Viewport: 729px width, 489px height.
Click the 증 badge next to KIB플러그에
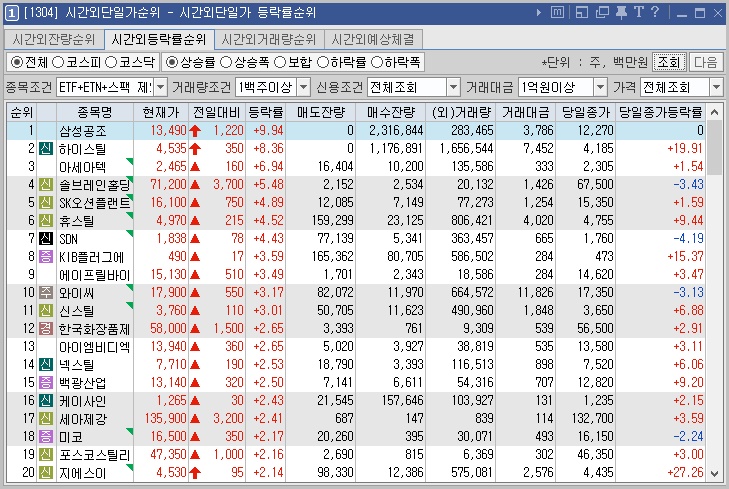pyautogui.click(x=46, y=257)
